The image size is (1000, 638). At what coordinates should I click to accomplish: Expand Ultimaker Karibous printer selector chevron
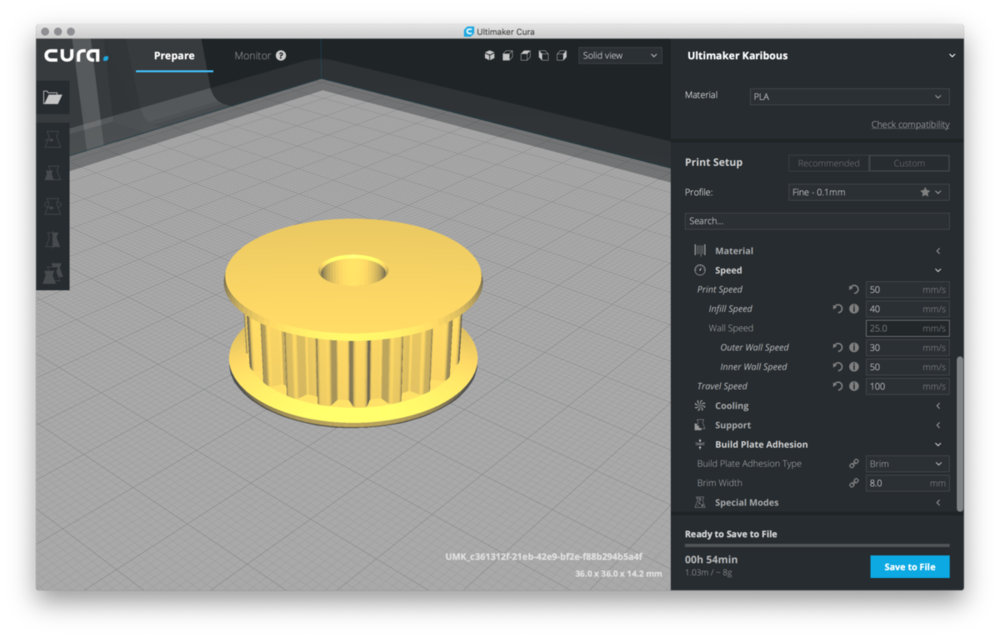952,56
